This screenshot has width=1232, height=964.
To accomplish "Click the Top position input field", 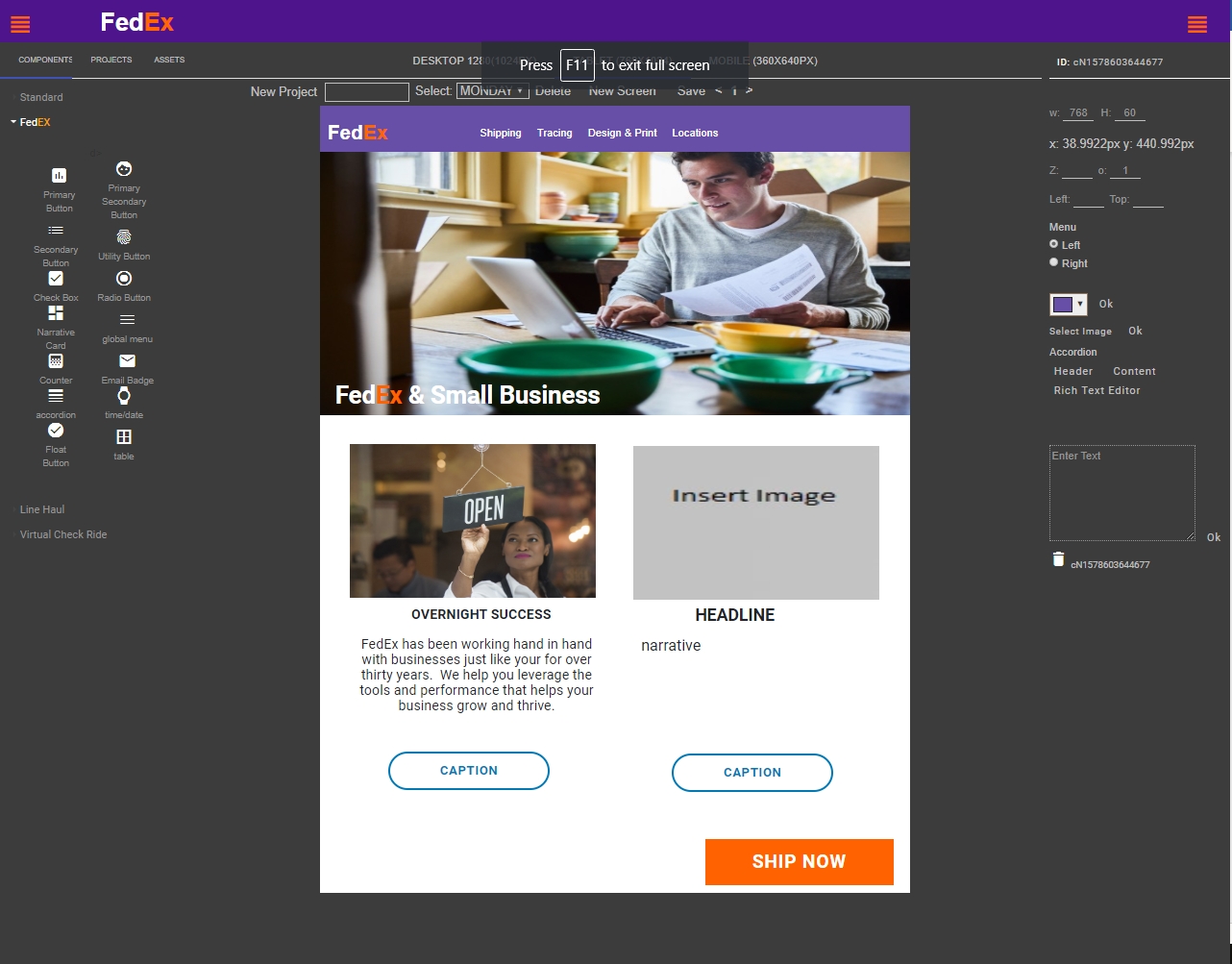I will point(1148,200).
